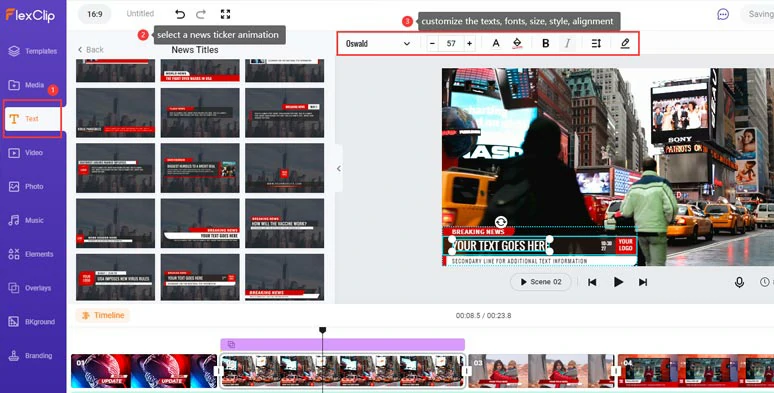Toggle bold formatting
This screenshot has height=393, width=774.
coord(545,43)
